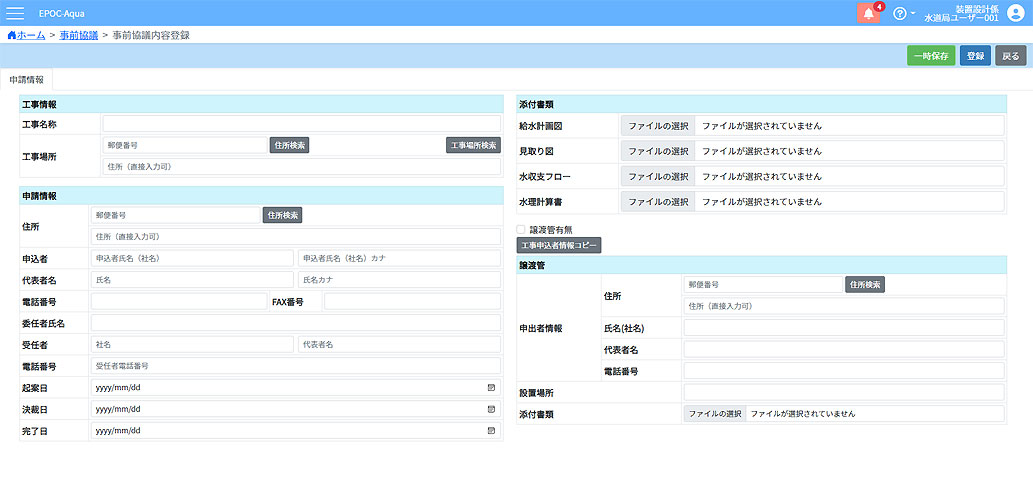Open calendar picker for 決裁日
The width and height of the screenshot is (1033, 500).
[491, 409]
